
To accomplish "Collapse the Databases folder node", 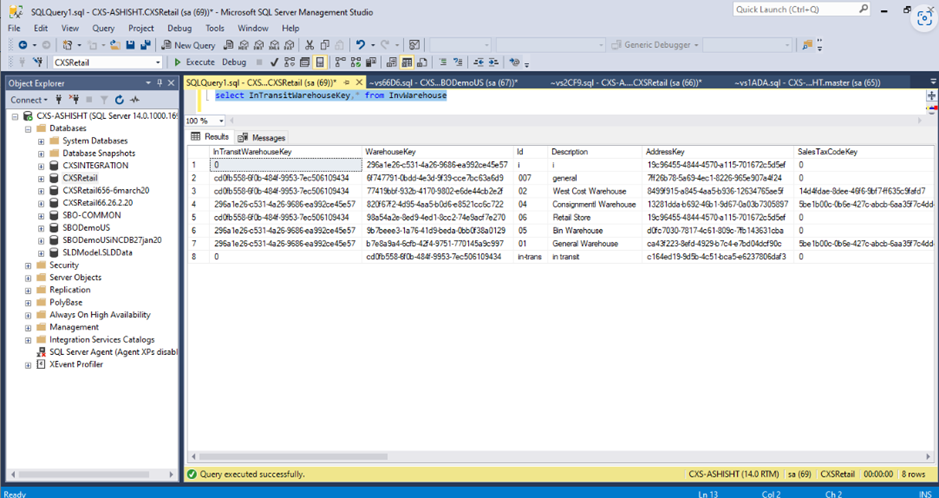I will tap(28, 129).
